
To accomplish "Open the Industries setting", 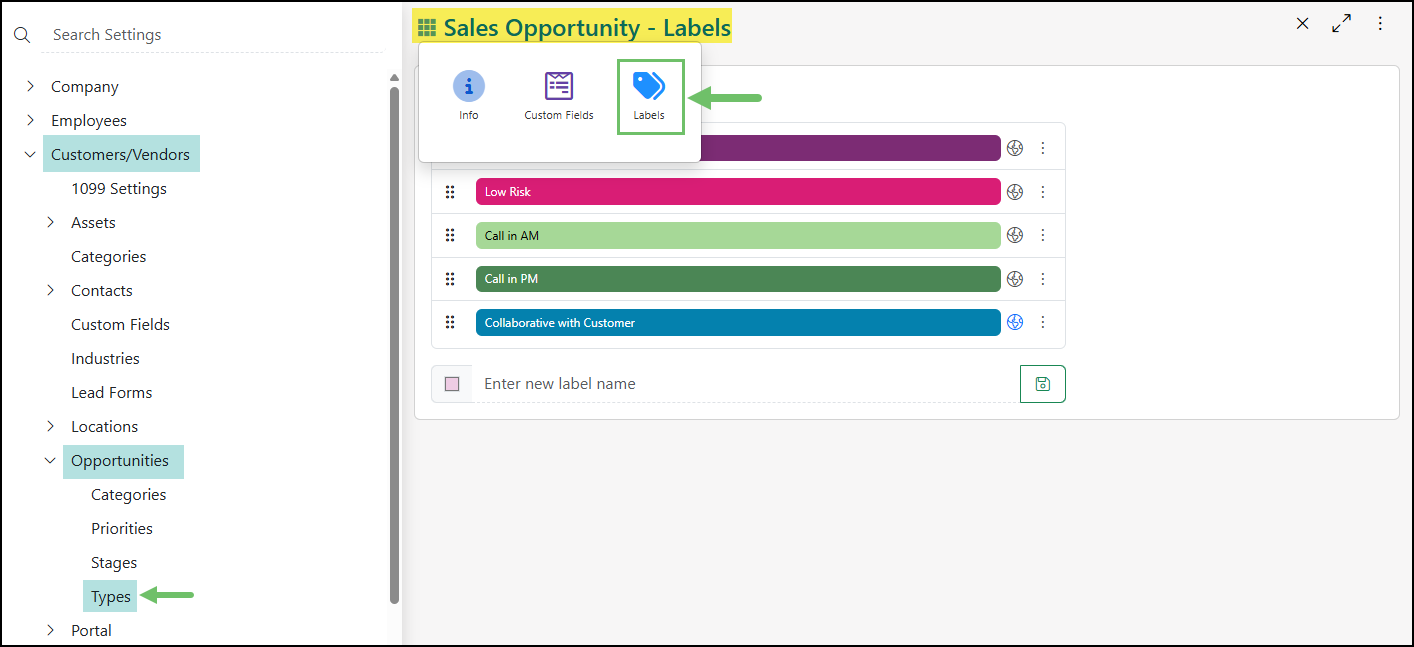I will (105, 359).
